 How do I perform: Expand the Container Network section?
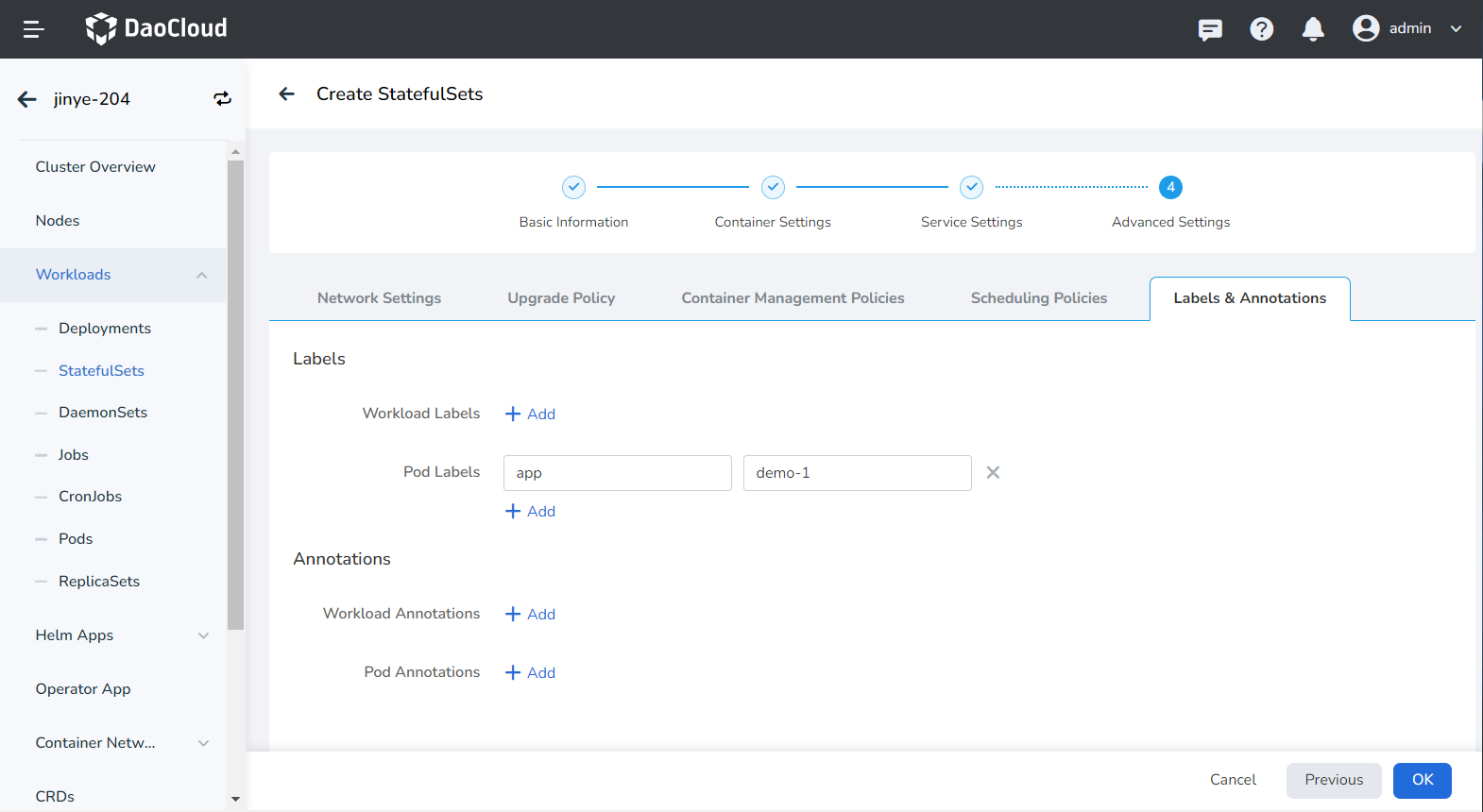(203, 743)
